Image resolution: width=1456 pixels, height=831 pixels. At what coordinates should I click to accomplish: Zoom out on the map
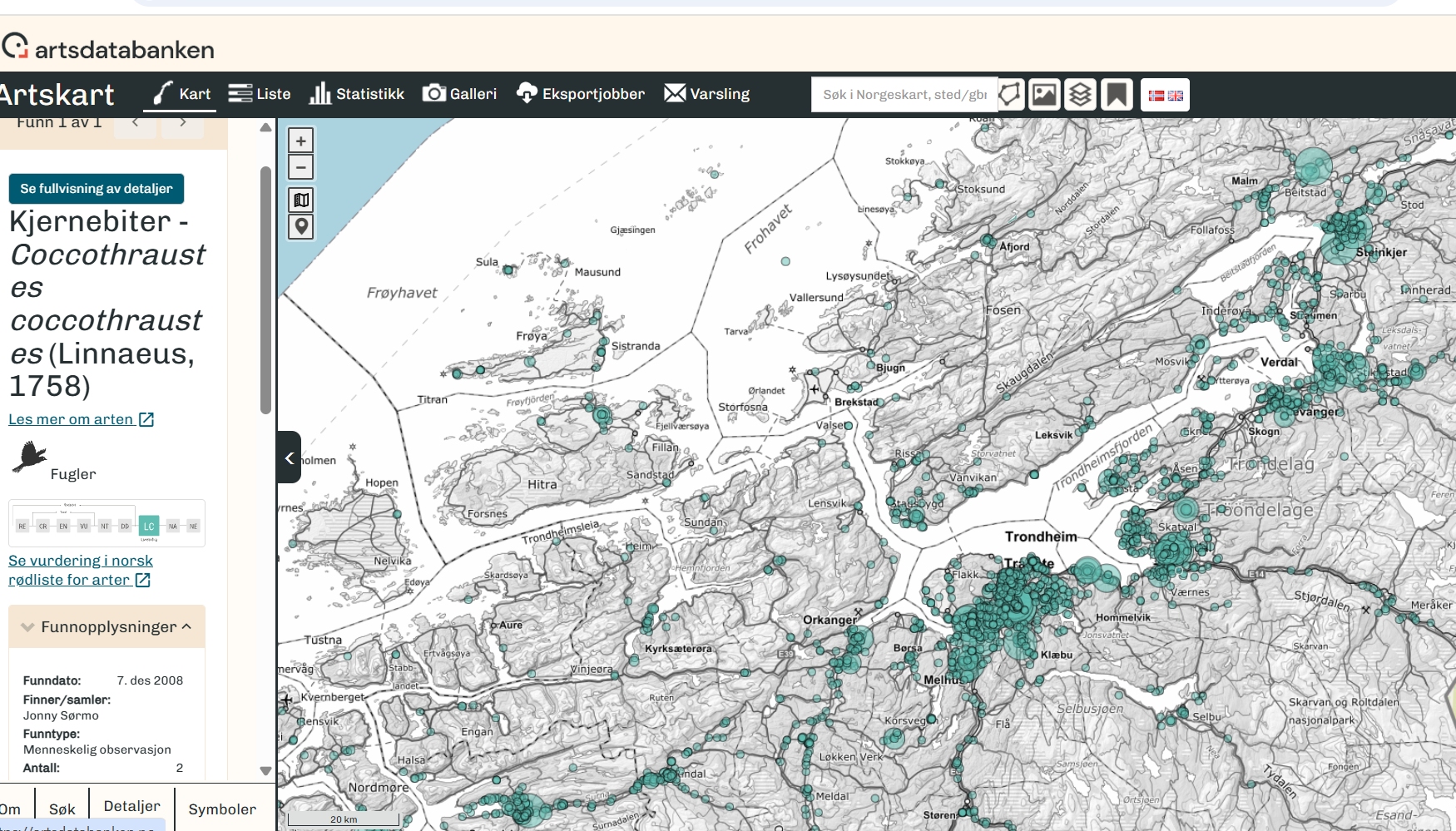click(x=300, y=167)
